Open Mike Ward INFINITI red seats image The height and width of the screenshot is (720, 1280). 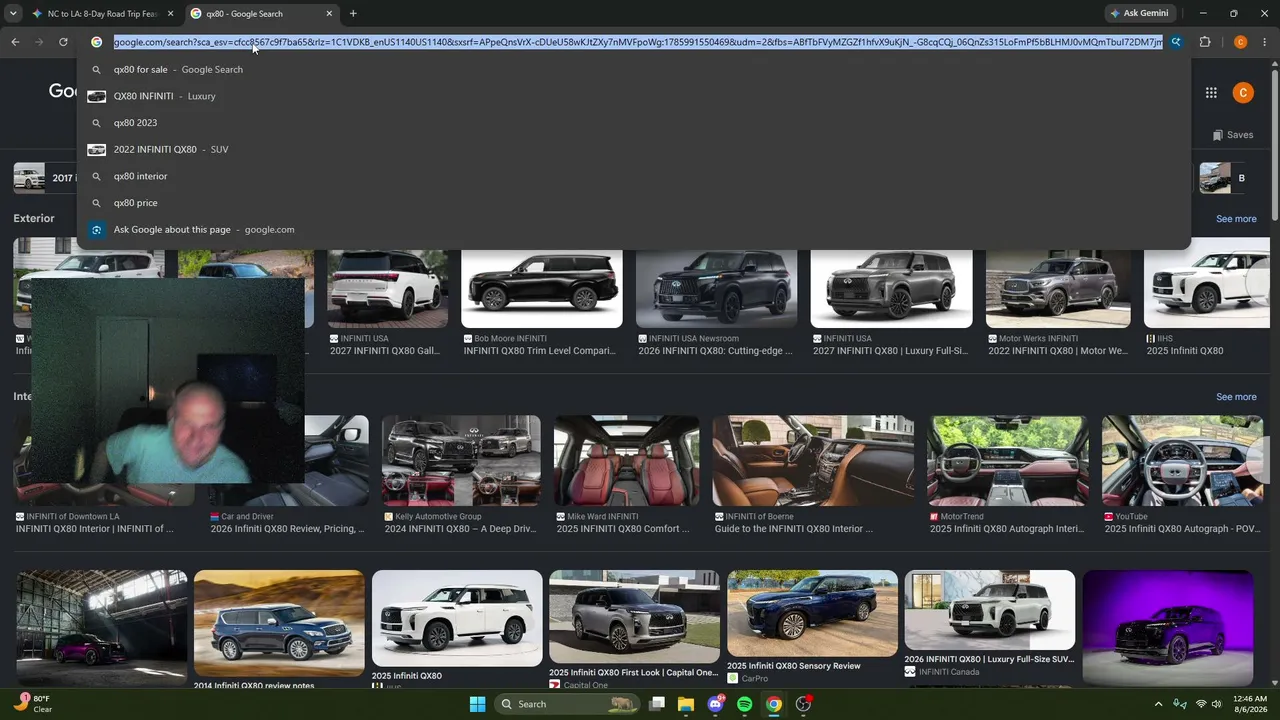[626, 461]
